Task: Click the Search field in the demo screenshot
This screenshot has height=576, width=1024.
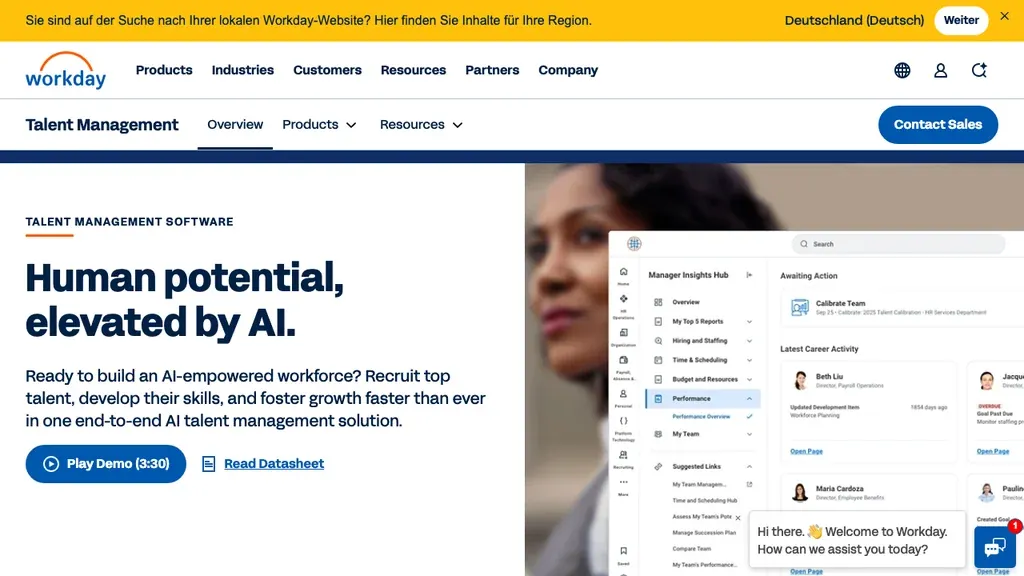Action: click(898, 244)
